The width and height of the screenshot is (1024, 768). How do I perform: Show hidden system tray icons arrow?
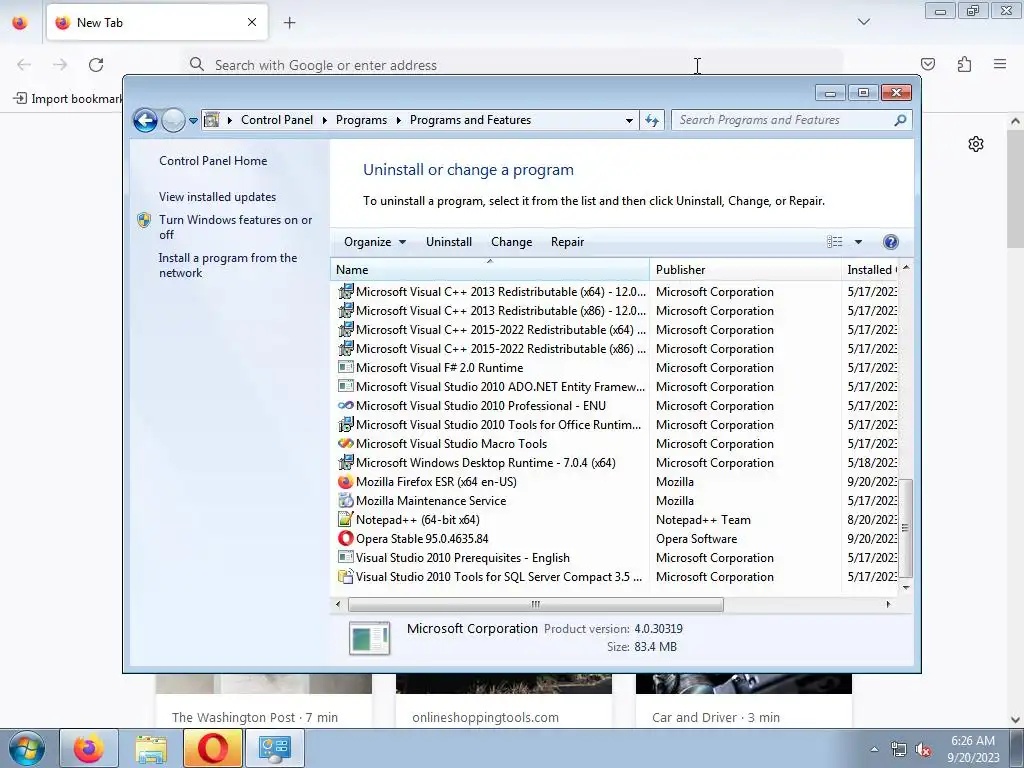pos(874,749)
